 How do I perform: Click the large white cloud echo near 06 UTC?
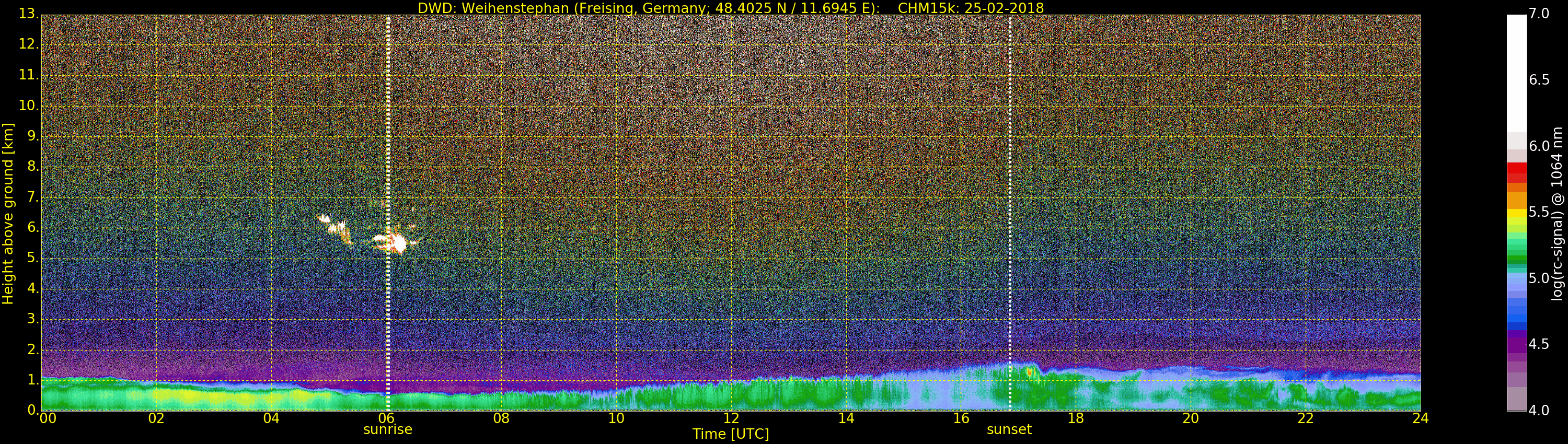coord(397,243)
